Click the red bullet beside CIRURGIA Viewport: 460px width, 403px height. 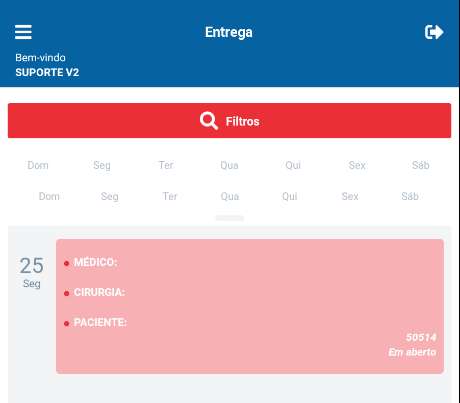[66, 293]
